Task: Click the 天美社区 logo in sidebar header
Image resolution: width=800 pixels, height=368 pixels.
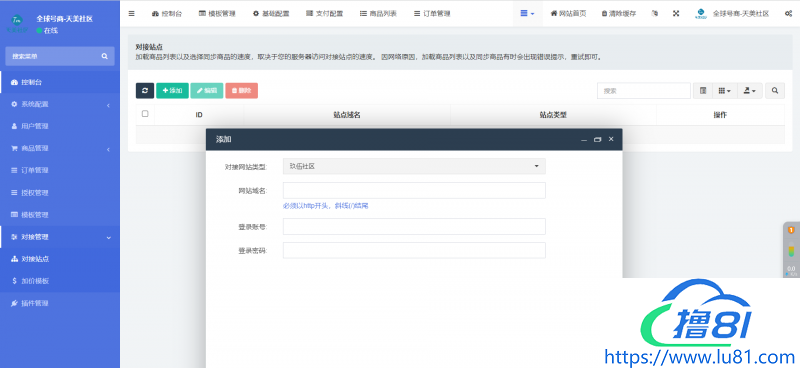Action: coord(17,23)
